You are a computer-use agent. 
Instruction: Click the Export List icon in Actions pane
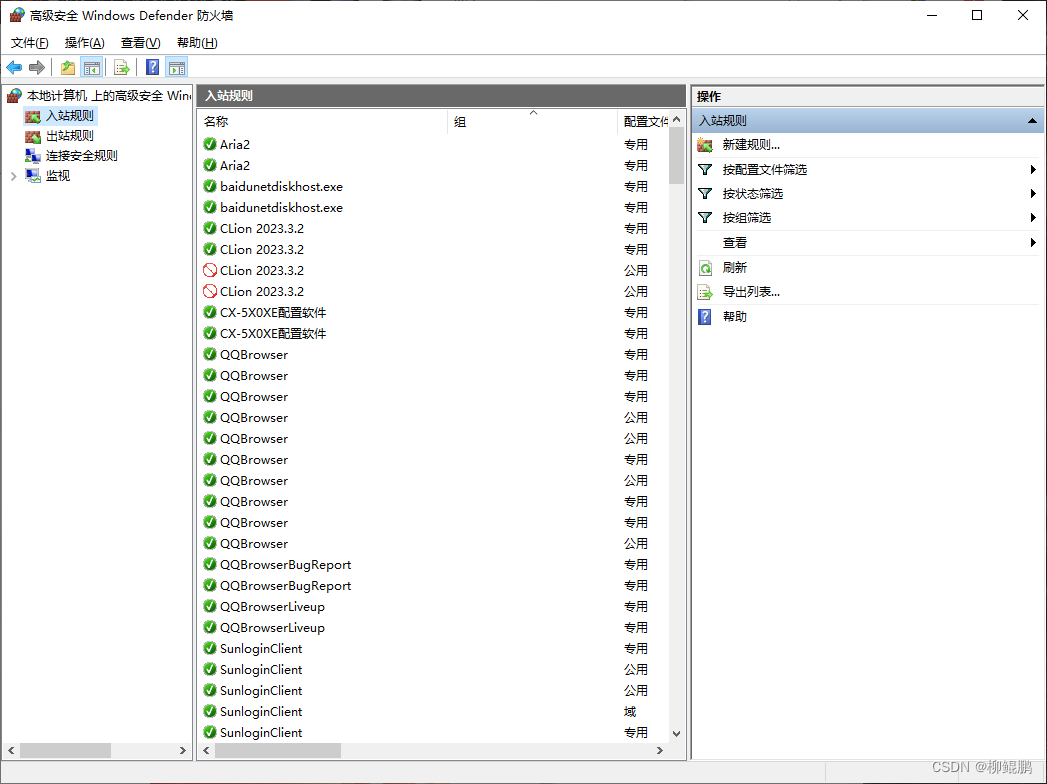pos(705,292)
